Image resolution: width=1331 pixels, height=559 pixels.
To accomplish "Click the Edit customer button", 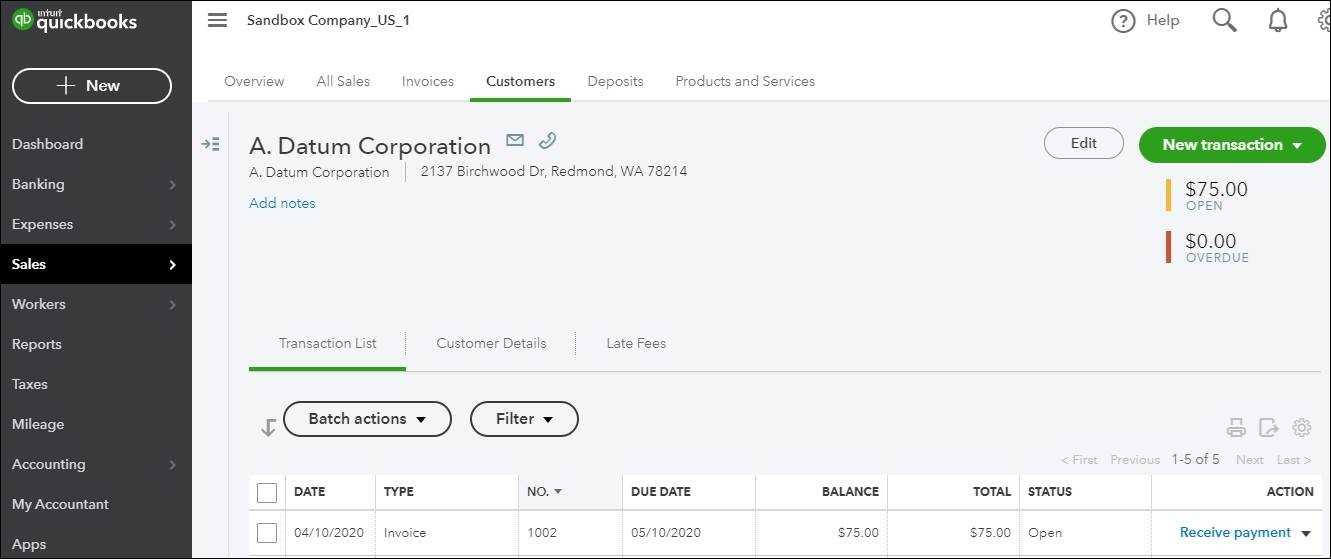I will [x=1084, y=143].
